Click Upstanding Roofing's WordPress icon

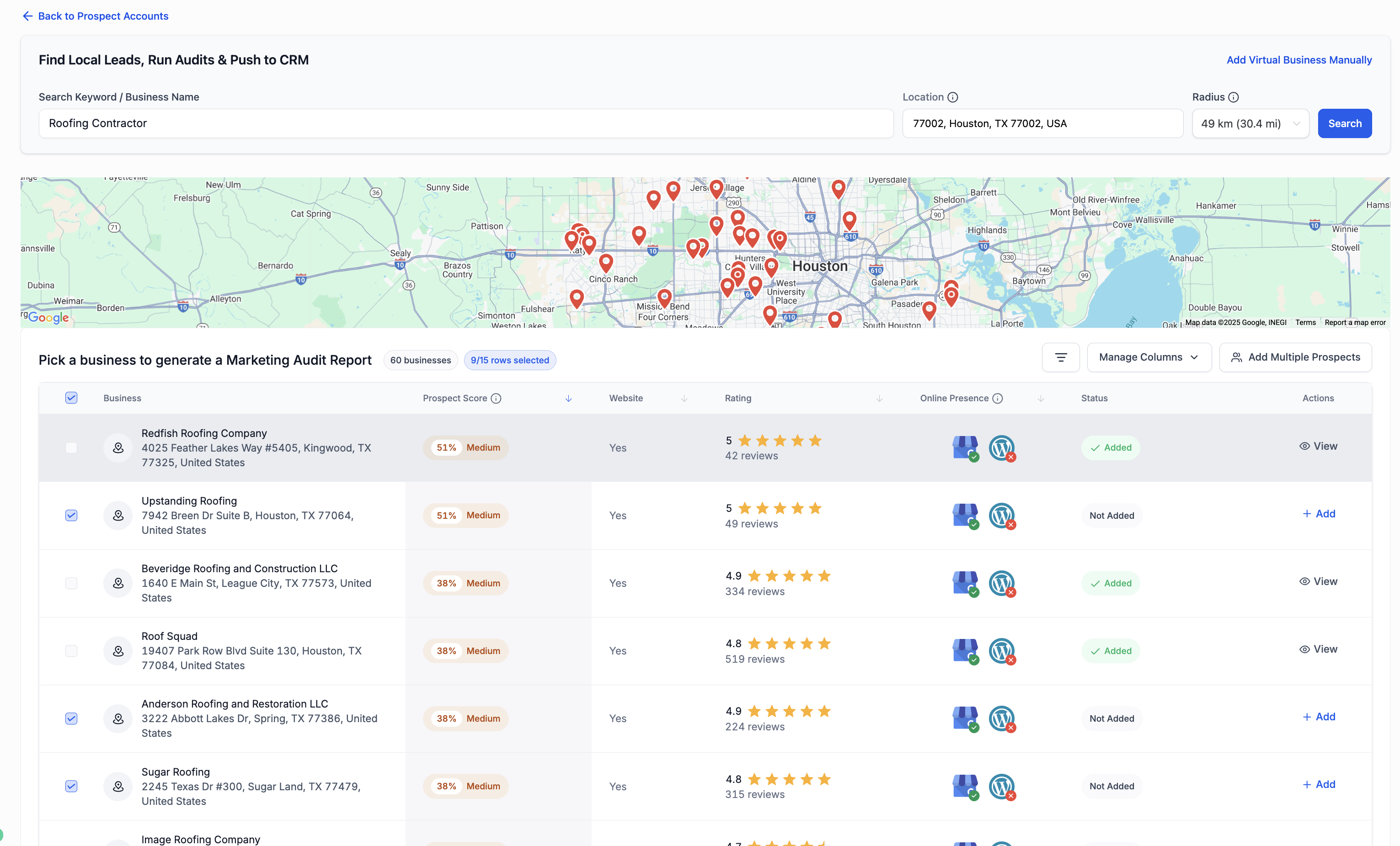[1001, 515]
